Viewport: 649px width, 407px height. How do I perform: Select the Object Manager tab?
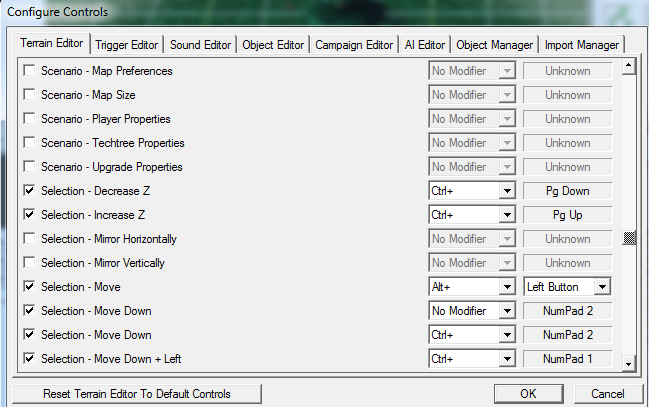pos(495,45)
